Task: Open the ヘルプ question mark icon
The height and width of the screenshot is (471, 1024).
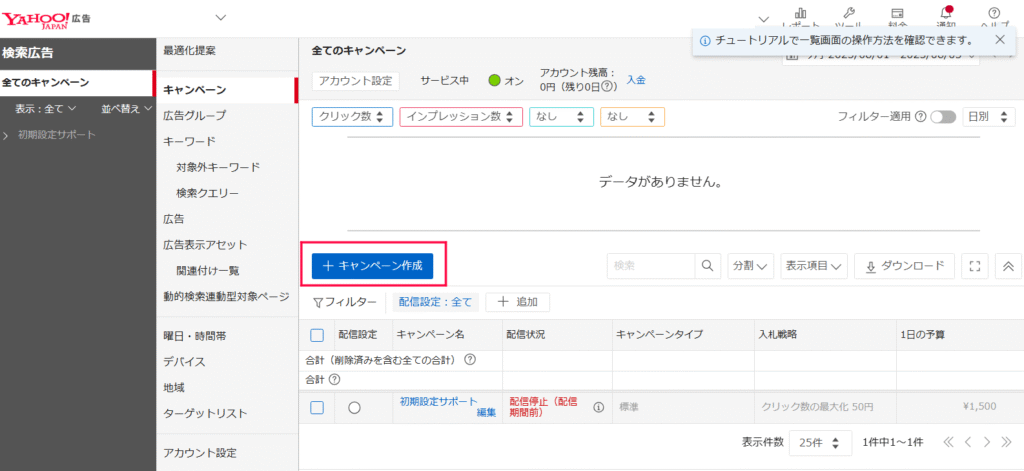Action: [995, 13]
